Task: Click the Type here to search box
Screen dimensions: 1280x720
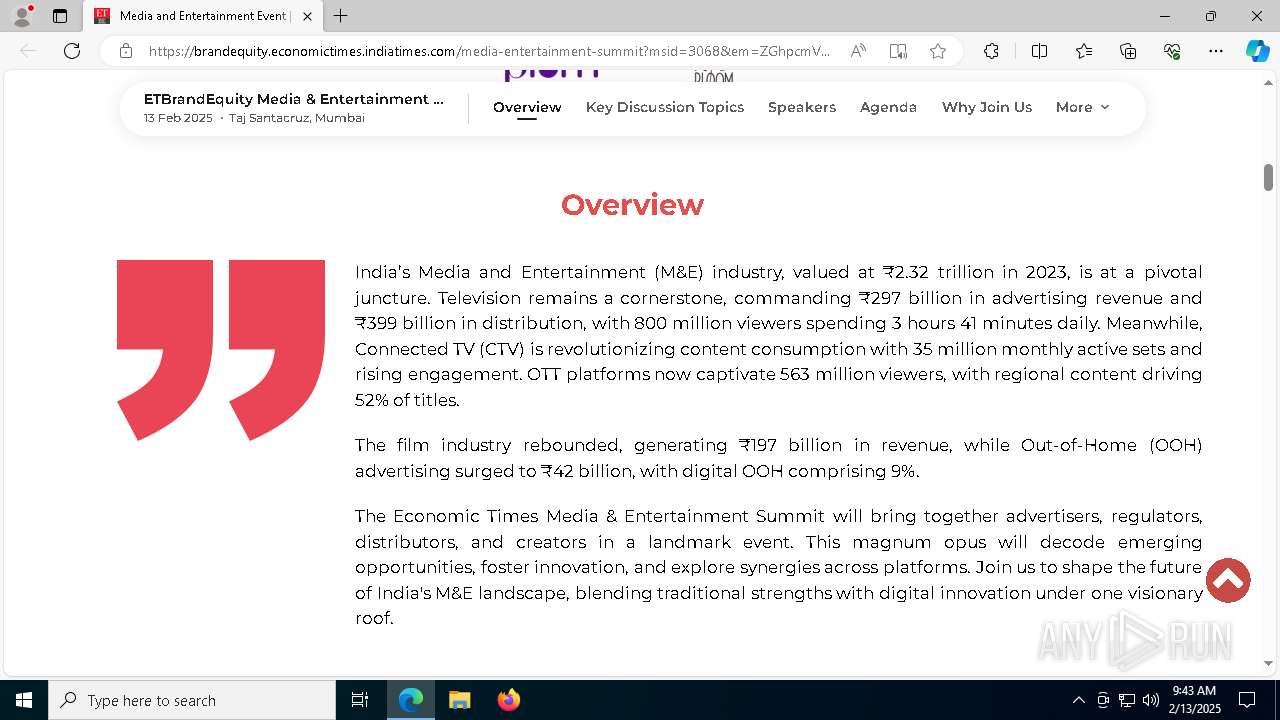Action: point(192,700)
